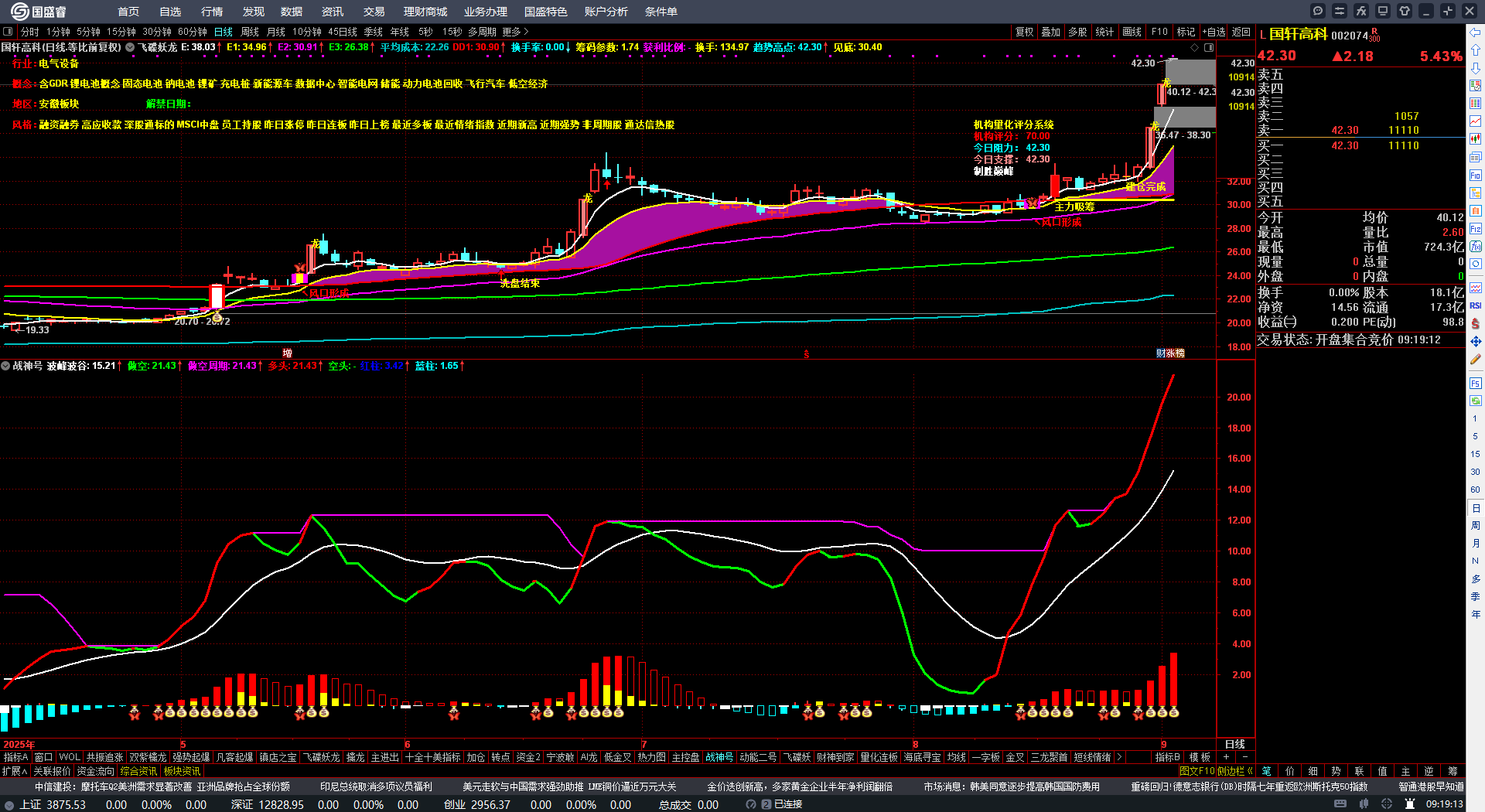Toggle 复权 price adjustment

click(1025, 32)
